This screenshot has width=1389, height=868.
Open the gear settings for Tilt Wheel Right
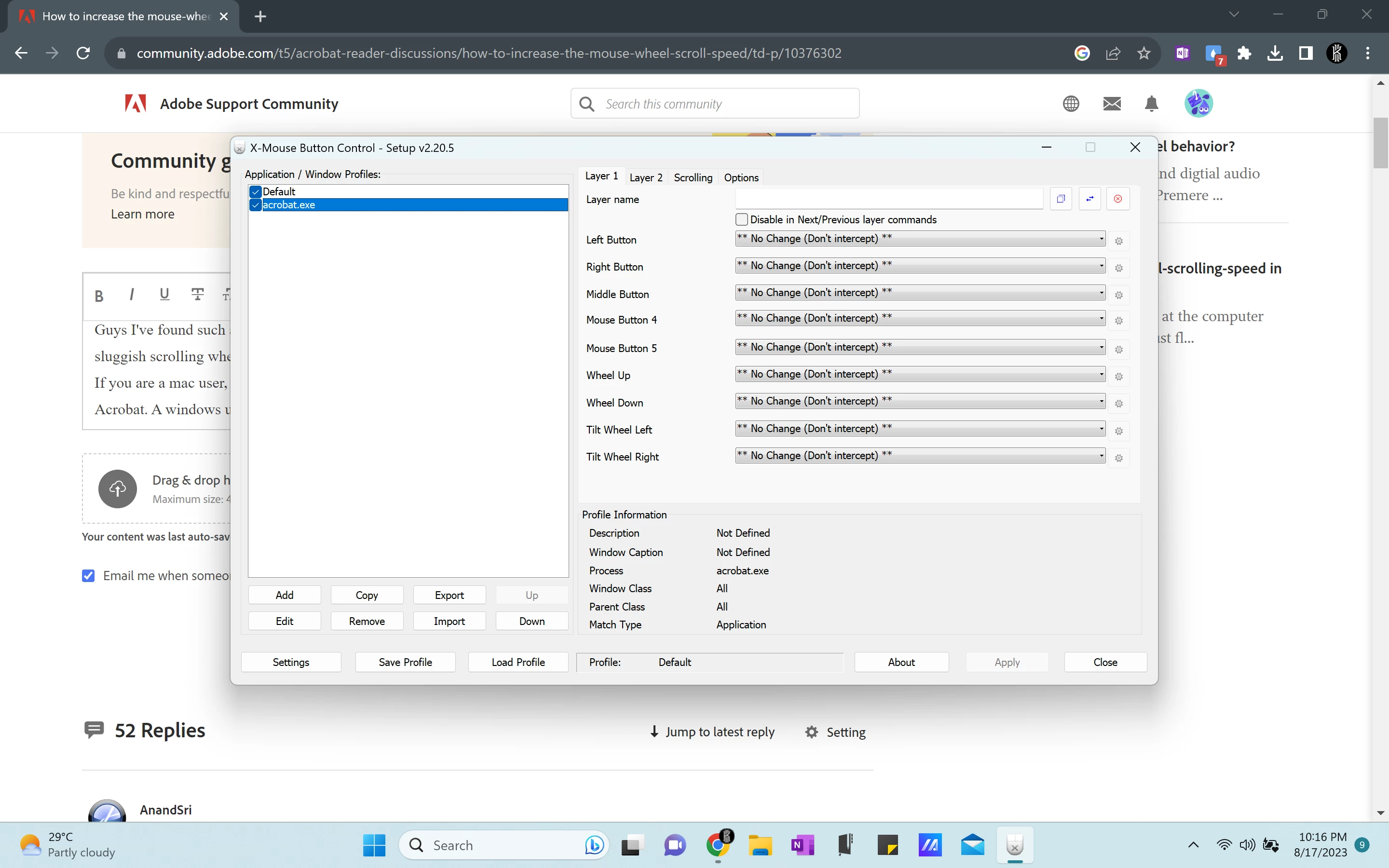point(1118,458)
